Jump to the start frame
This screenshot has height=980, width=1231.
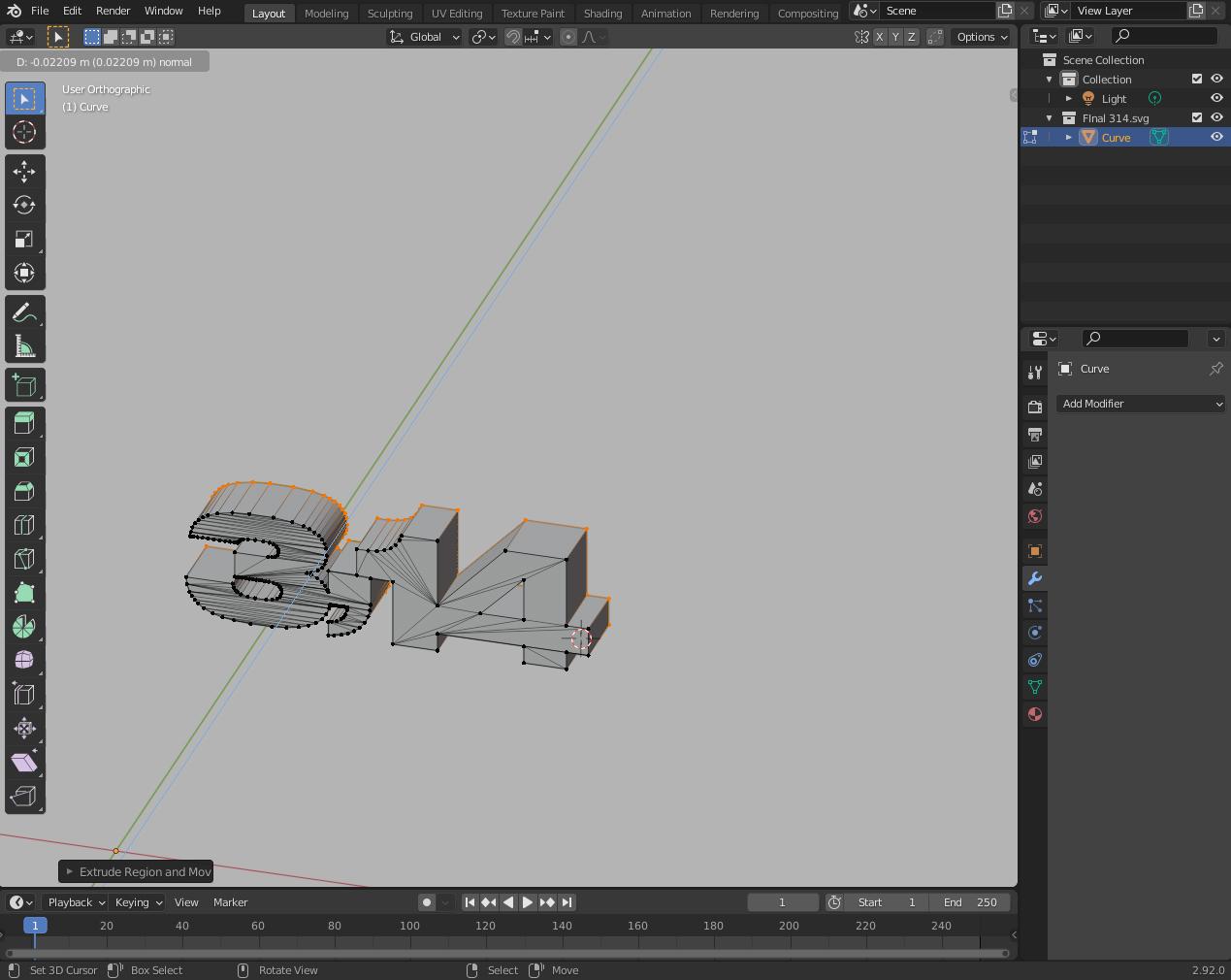pos(470,902)
